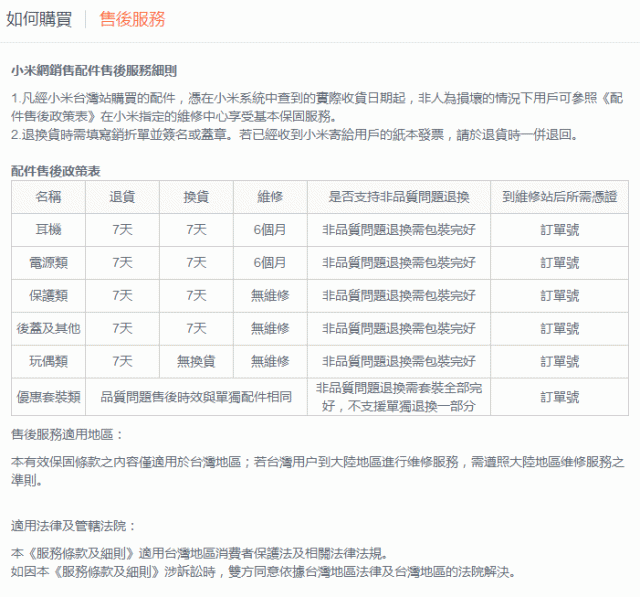The width and height of the screenshot is (640, 597).
Task: Click the 適用法律及管轄法院： heading
Action: pos(73,526)
